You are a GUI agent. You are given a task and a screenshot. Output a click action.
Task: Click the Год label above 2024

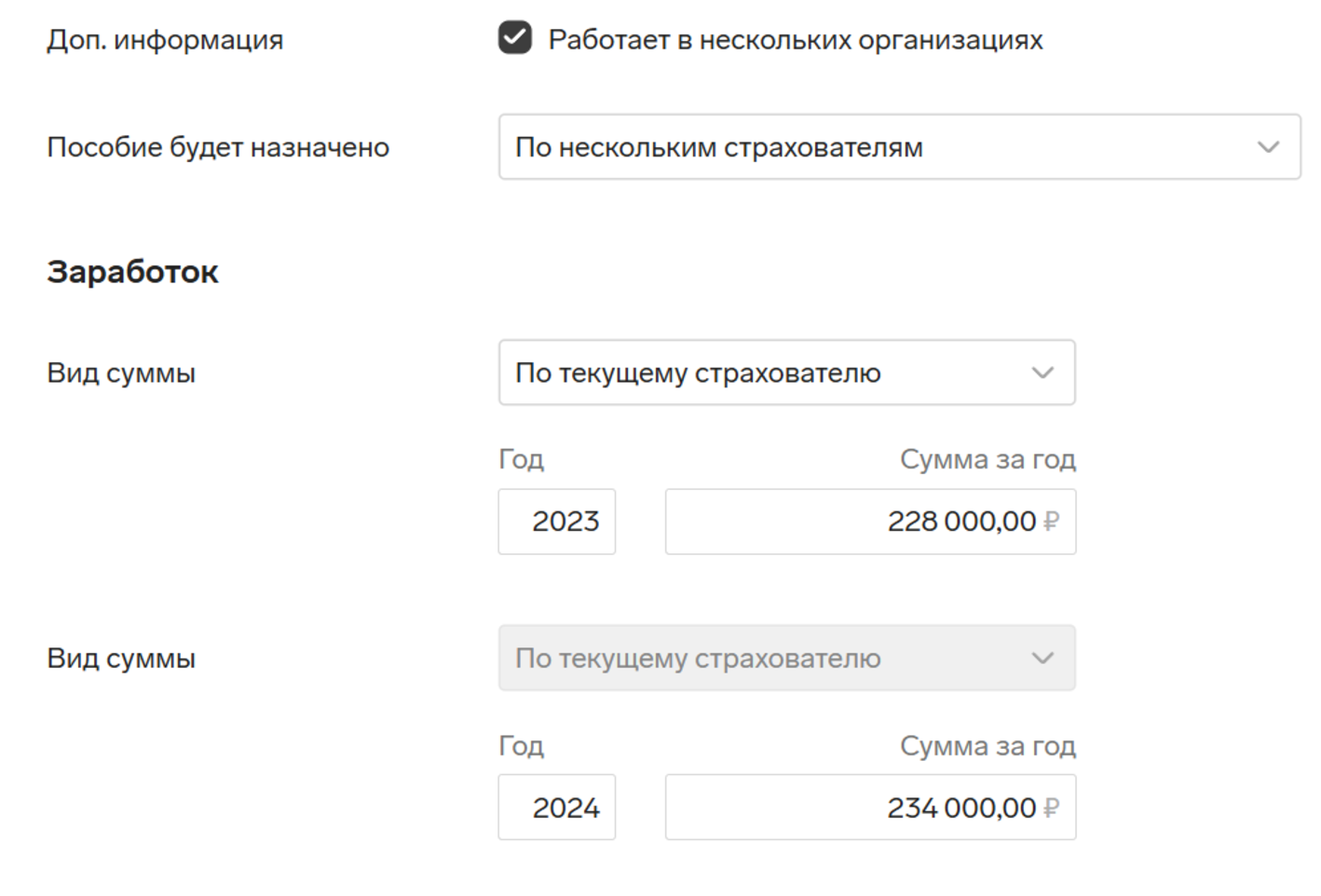521,746
